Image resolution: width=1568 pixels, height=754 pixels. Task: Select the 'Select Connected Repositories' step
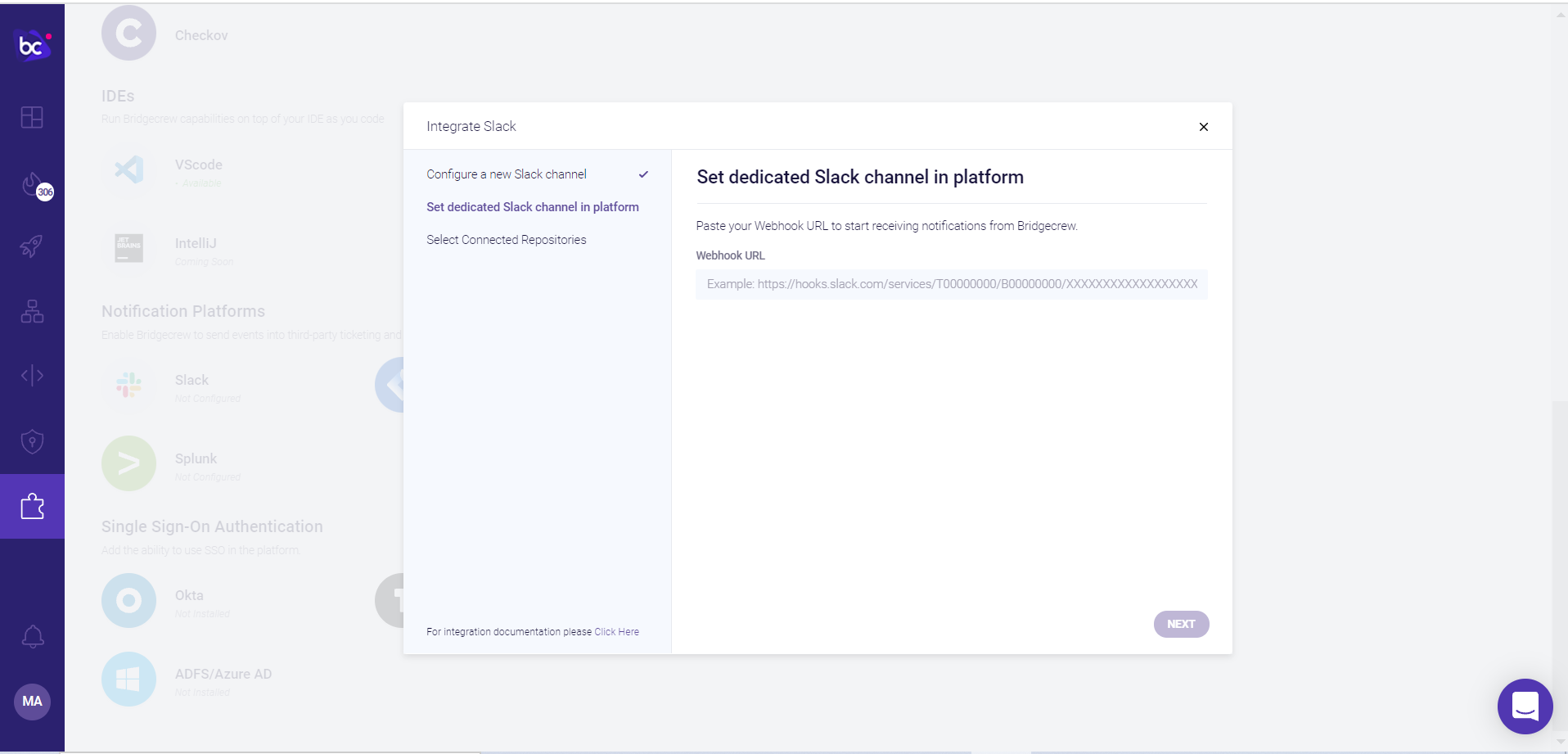pyautogui.click(x=507, y=240)
